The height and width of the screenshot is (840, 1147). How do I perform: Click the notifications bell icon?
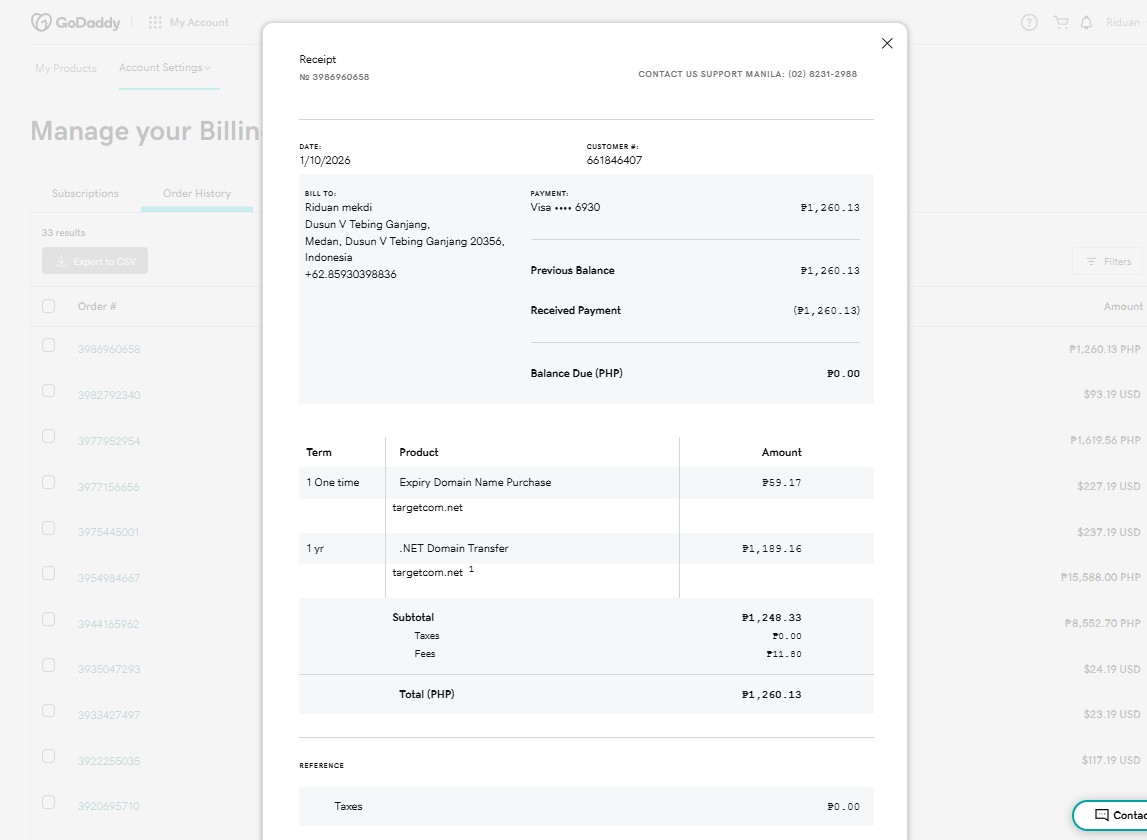click(1086, 22)
